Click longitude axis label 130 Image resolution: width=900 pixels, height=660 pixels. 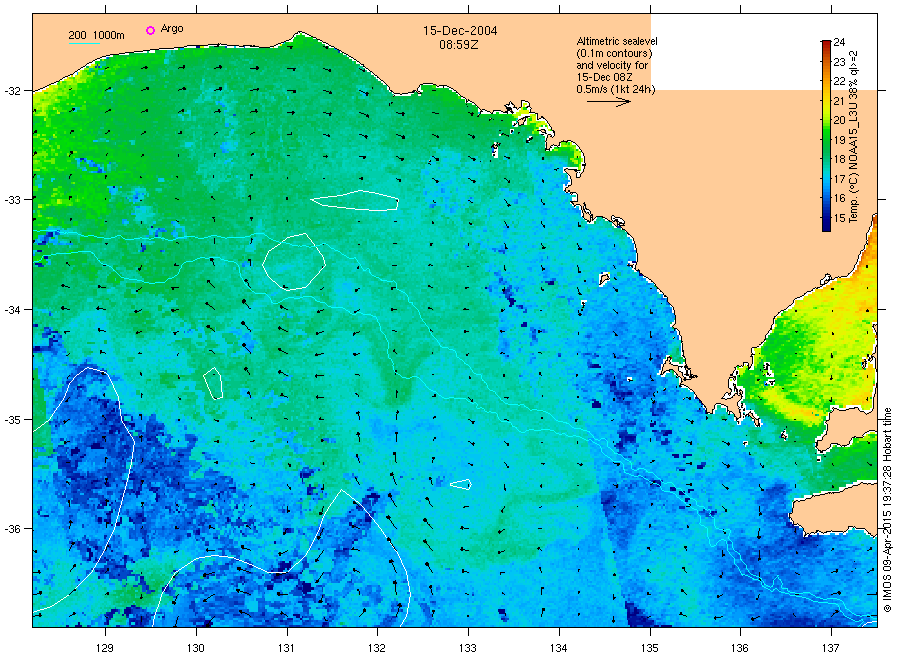pos(196,648)
